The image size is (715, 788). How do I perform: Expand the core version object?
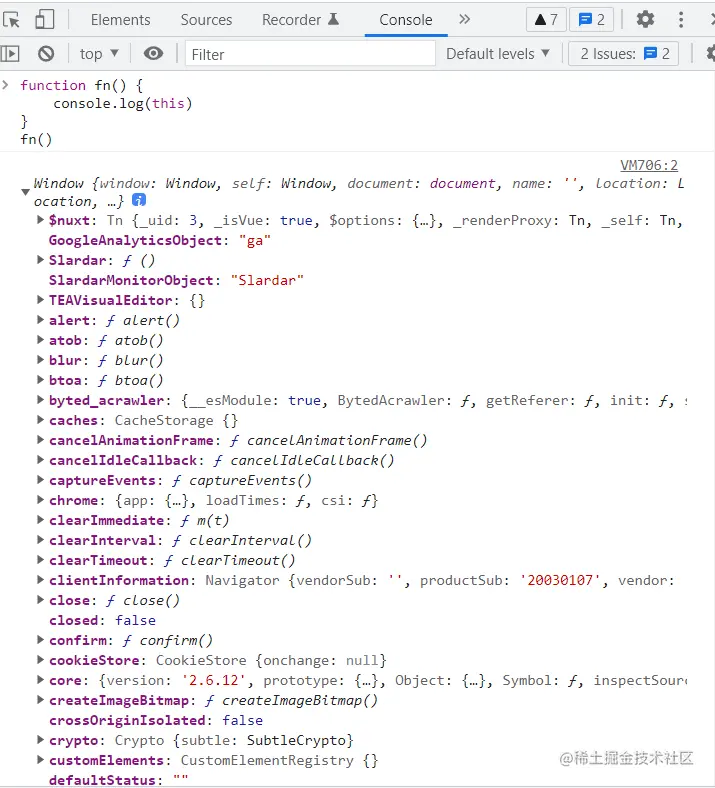coord(41,679)
